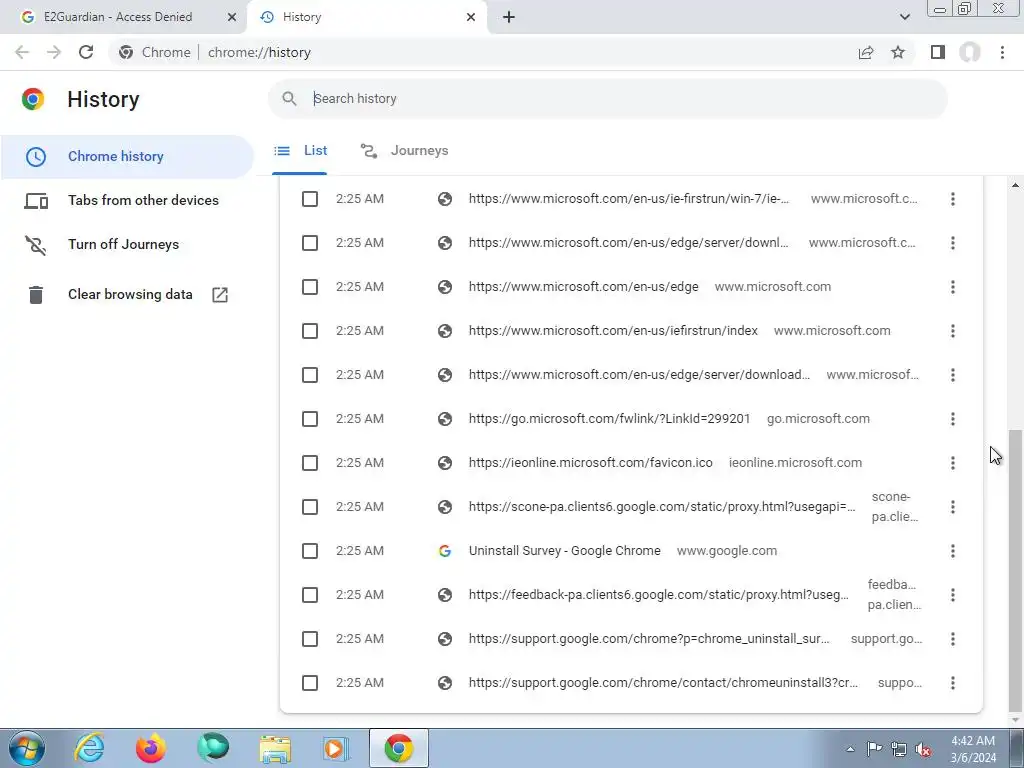Click the Google favicon of Uninstall Survey
Image resolution: width=1024 pixels, height=768 pixels.
click(x=445, y=551)
